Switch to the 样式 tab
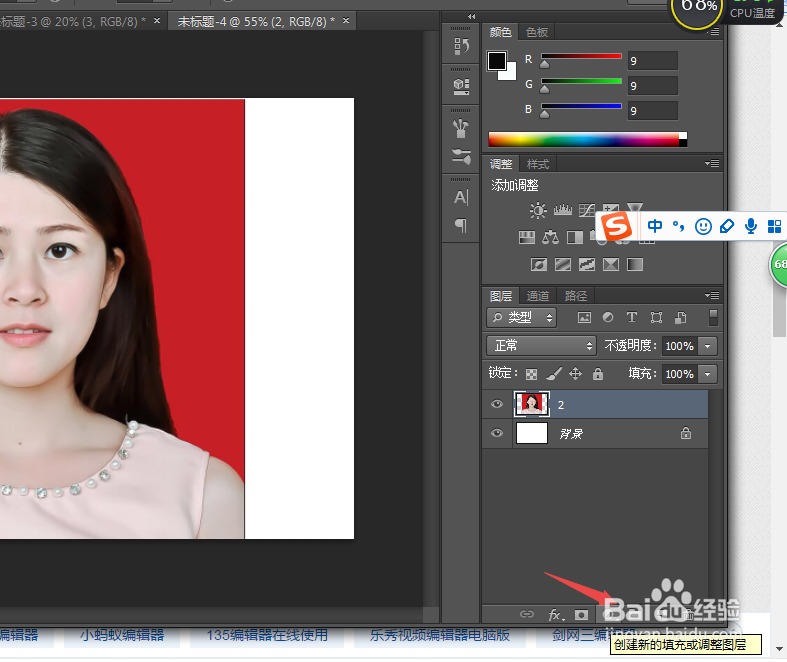This screenshot has height=662, width=787. pos(538,164)
